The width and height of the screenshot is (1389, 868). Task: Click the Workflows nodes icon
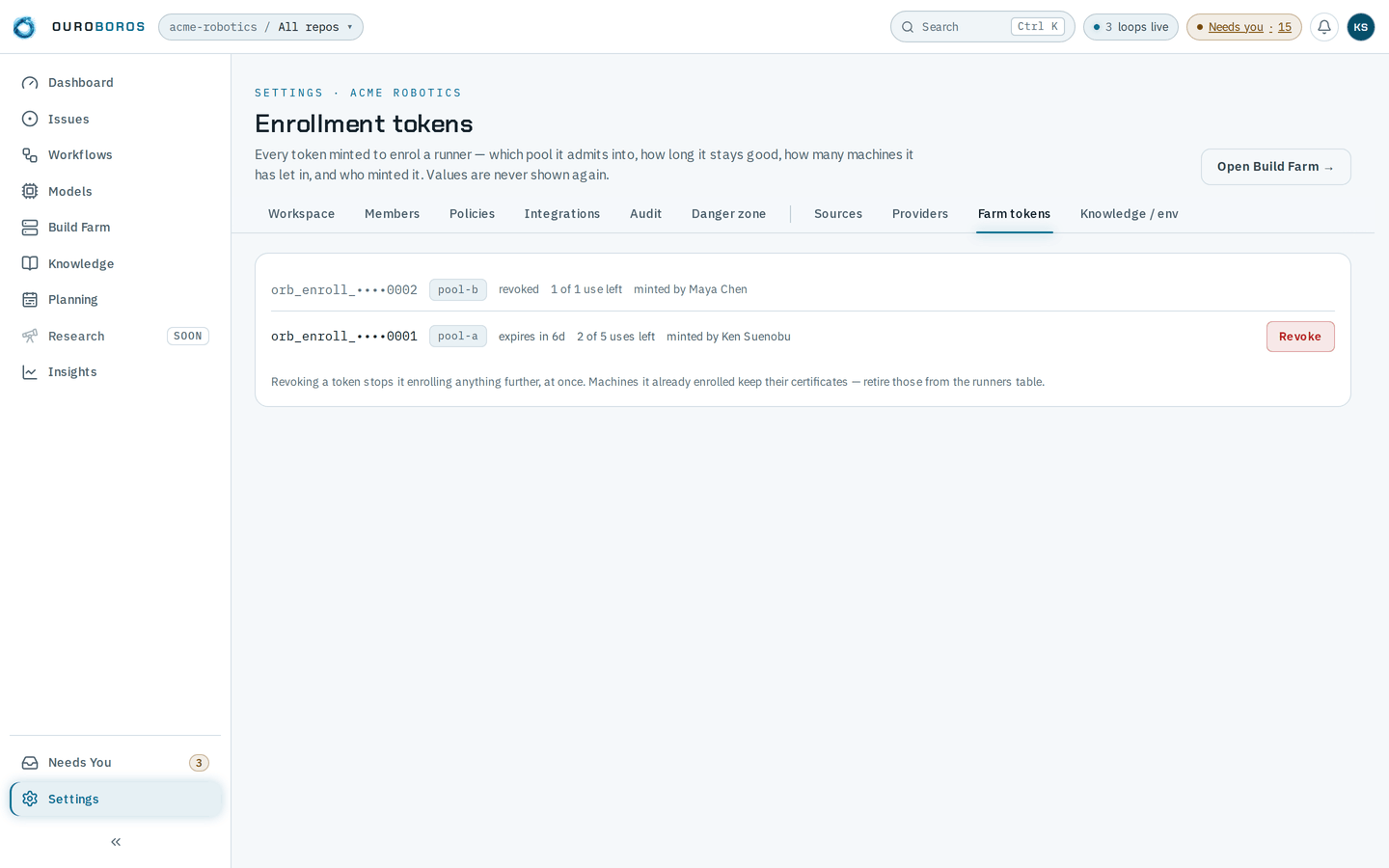(x=30, y=155)
